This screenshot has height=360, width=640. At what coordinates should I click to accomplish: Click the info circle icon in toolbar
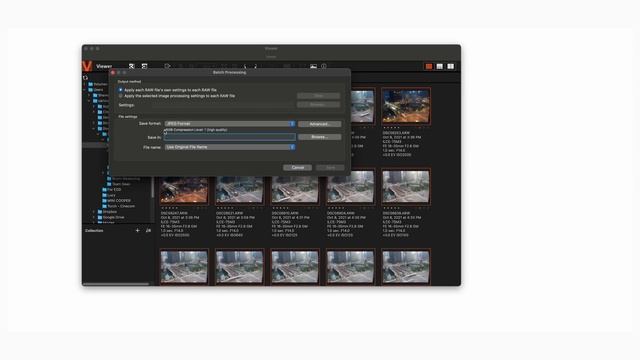[x=324, y=66]
